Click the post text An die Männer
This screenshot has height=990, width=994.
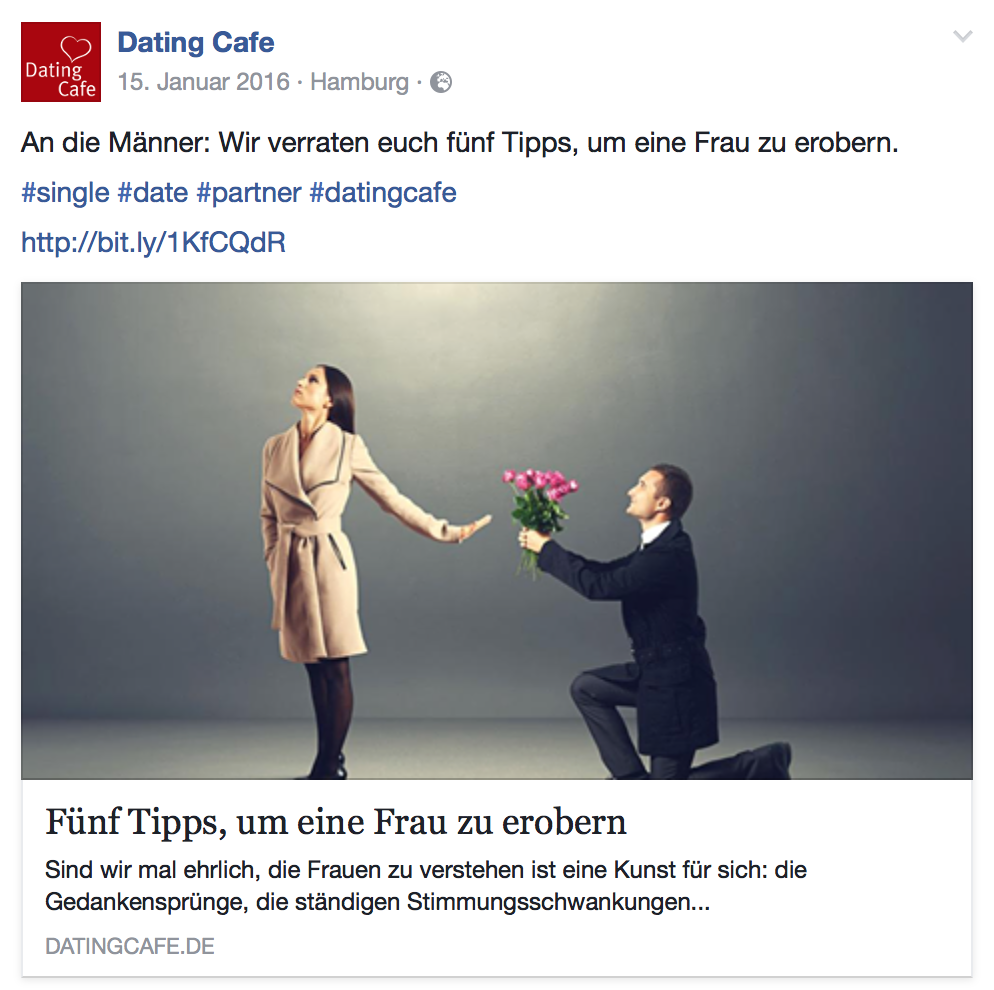pos(460,143)
